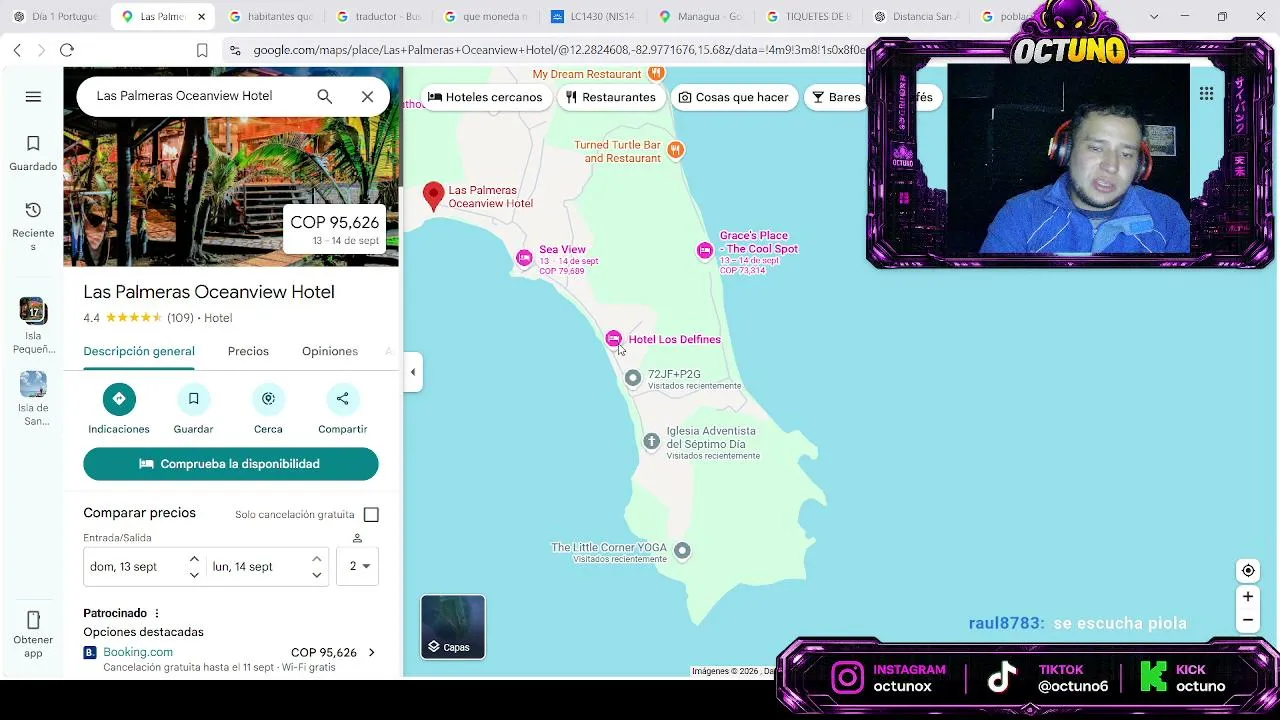Image resolution: width=1280 pixels, height=720 pixels.
Task: Reload the page with the refresh icon
Action: tap(67, 50)
